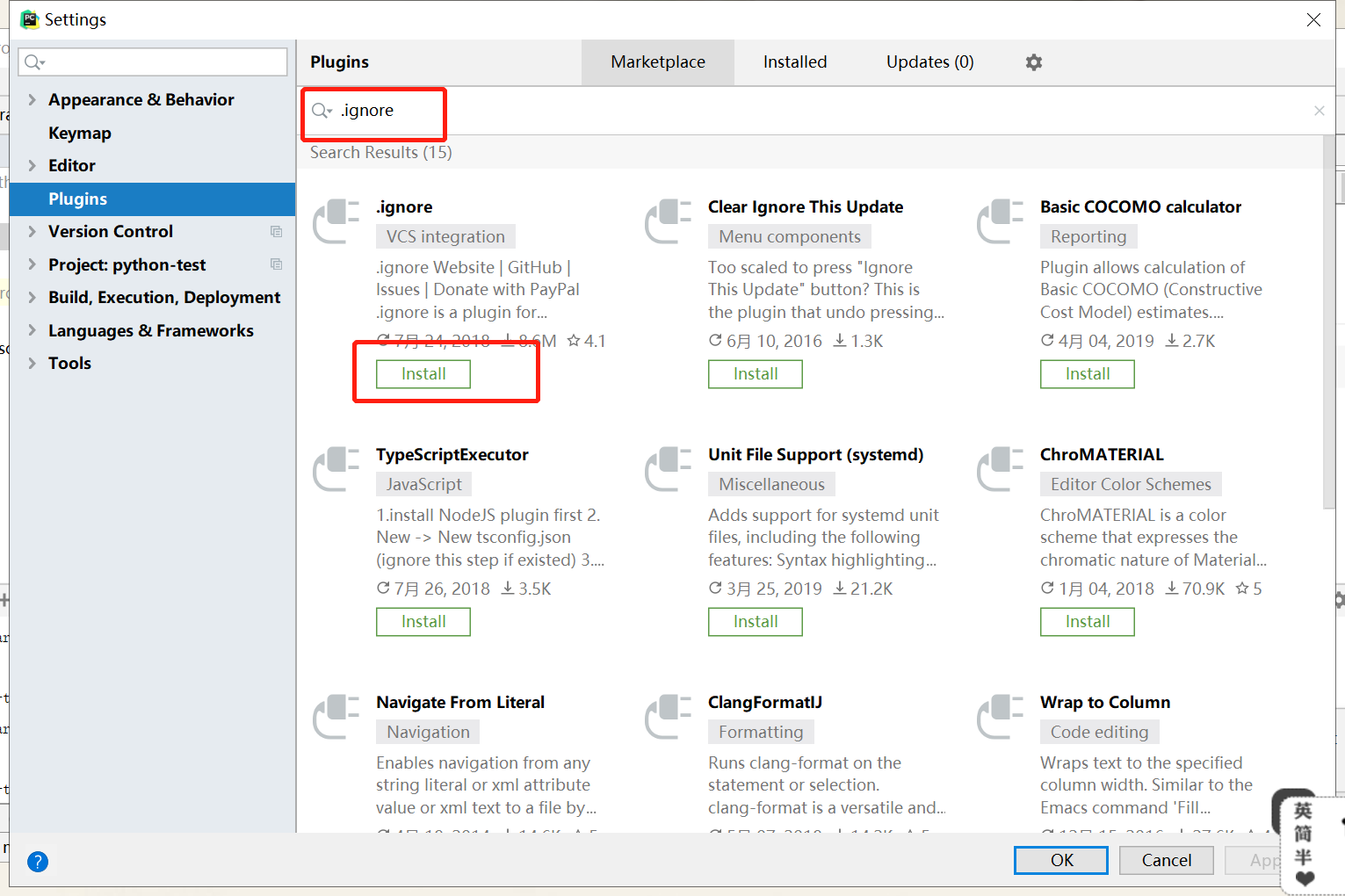Open the plugins gear settings menu
Image resolution: width=1345 pixels, height=896 pixels.
(1034, 62)
